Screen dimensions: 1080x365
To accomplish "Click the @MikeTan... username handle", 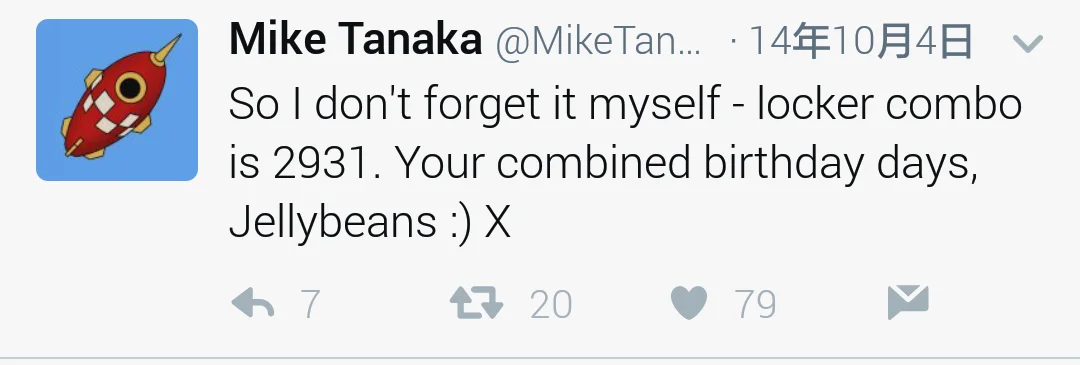I will 599,41.
